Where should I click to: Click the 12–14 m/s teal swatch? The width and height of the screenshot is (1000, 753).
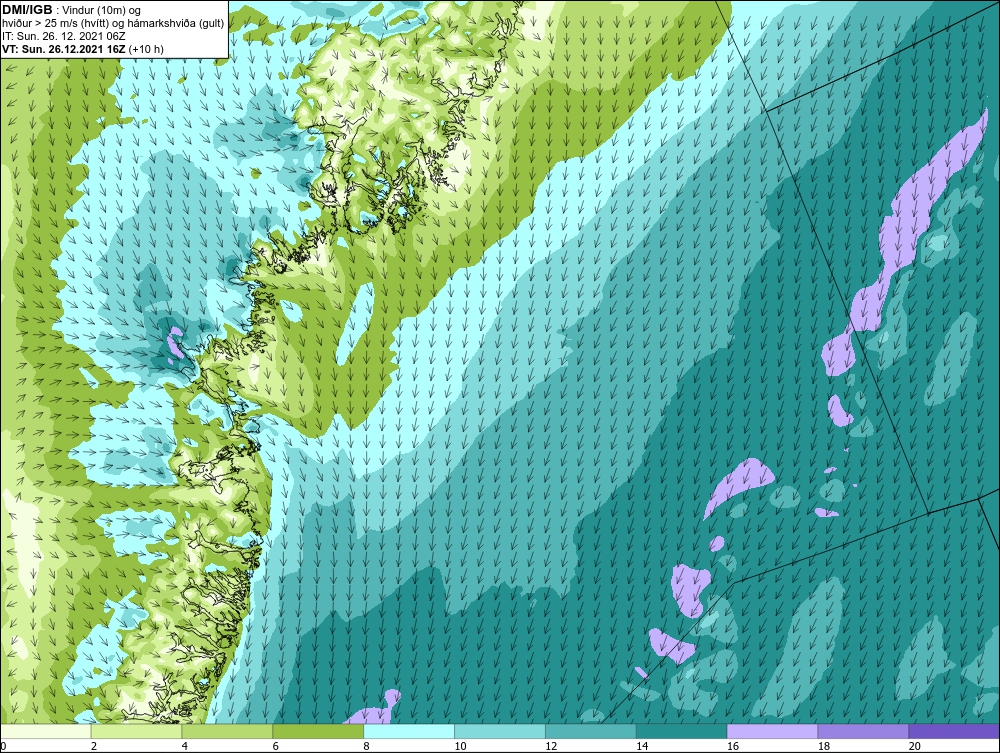[591, 731]
